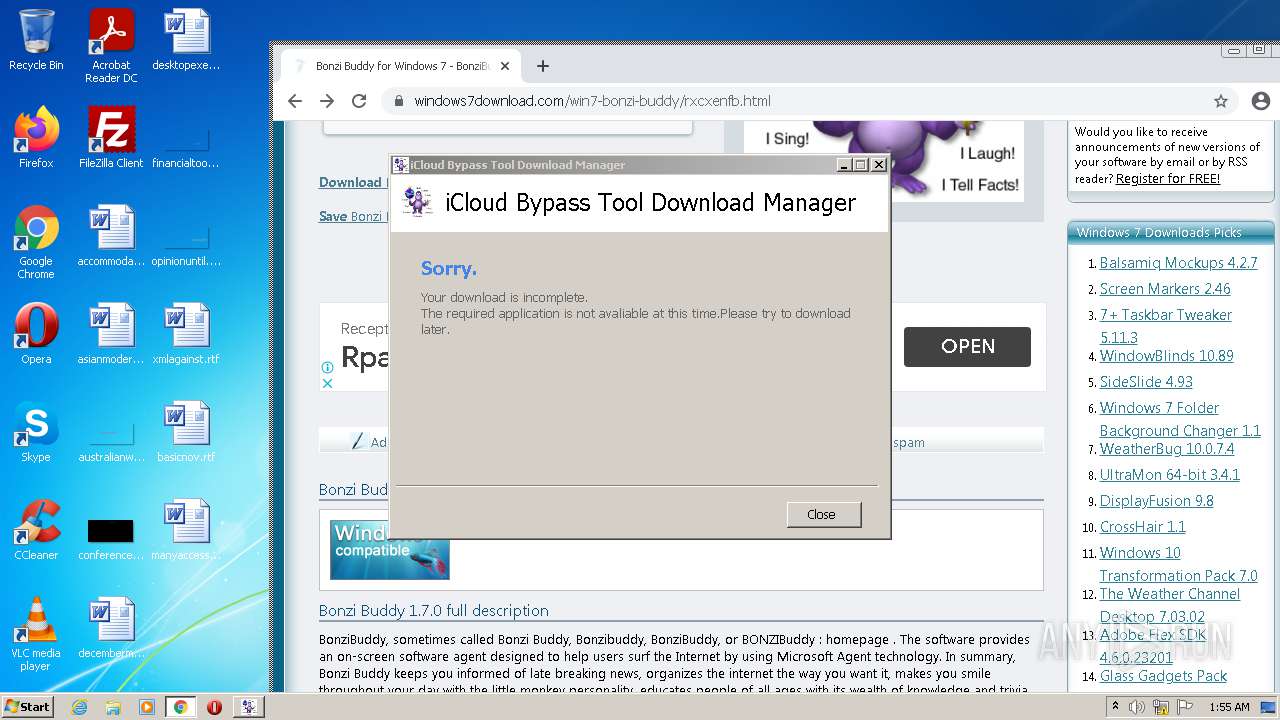Screen dimensions: 1280x720
Task: Click Chrome's forward navigation arrow
Action: point(327,101)
